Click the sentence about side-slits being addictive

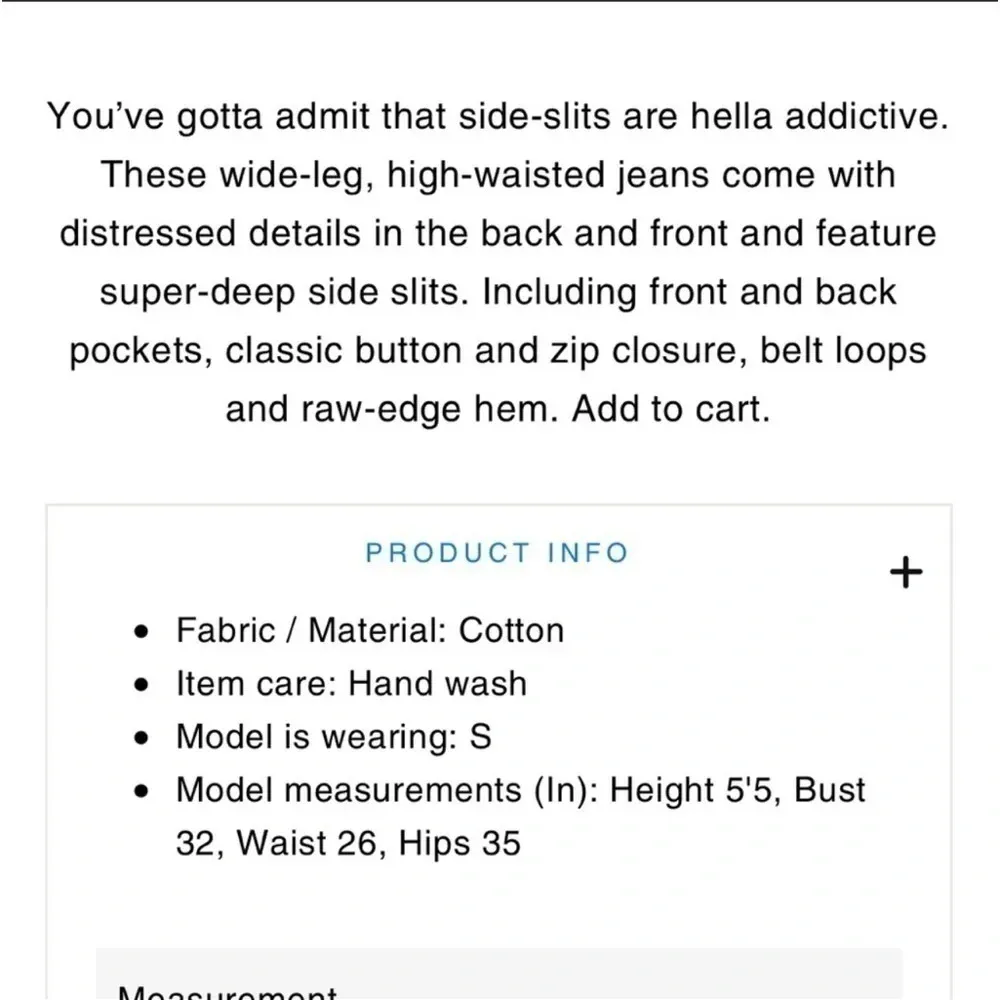(x=497, y=118)
